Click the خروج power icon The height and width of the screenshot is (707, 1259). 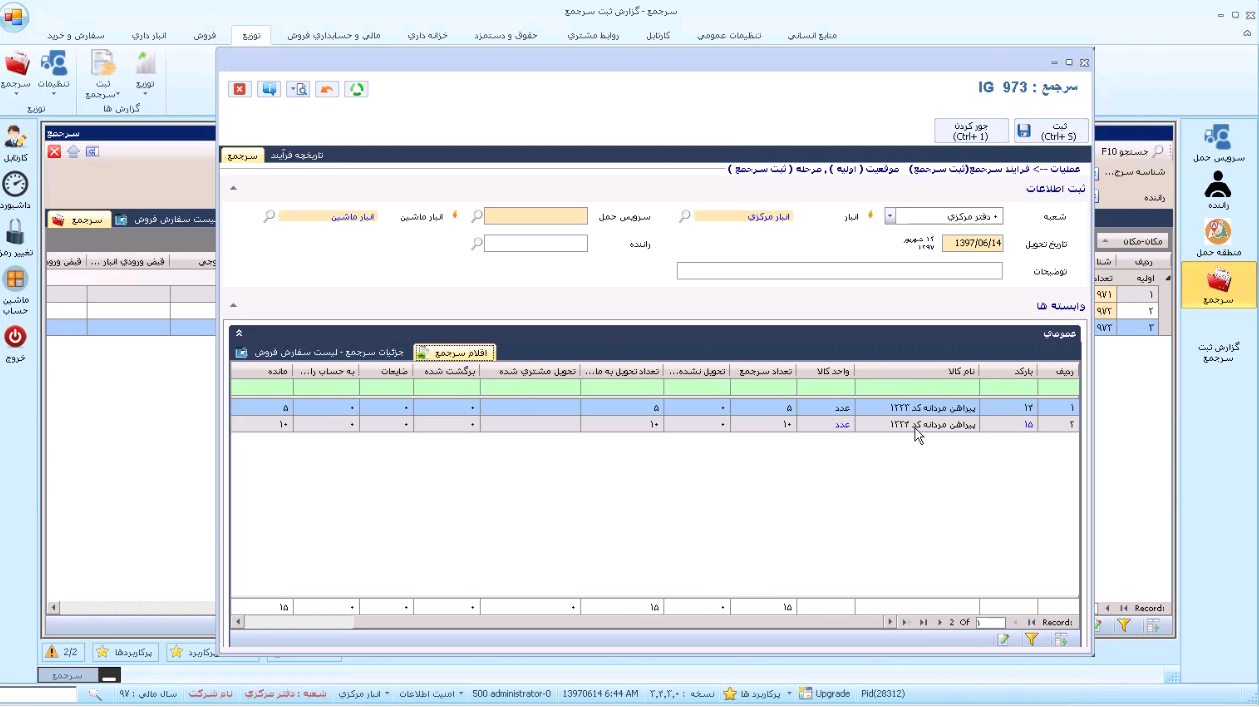coord(15,337)
